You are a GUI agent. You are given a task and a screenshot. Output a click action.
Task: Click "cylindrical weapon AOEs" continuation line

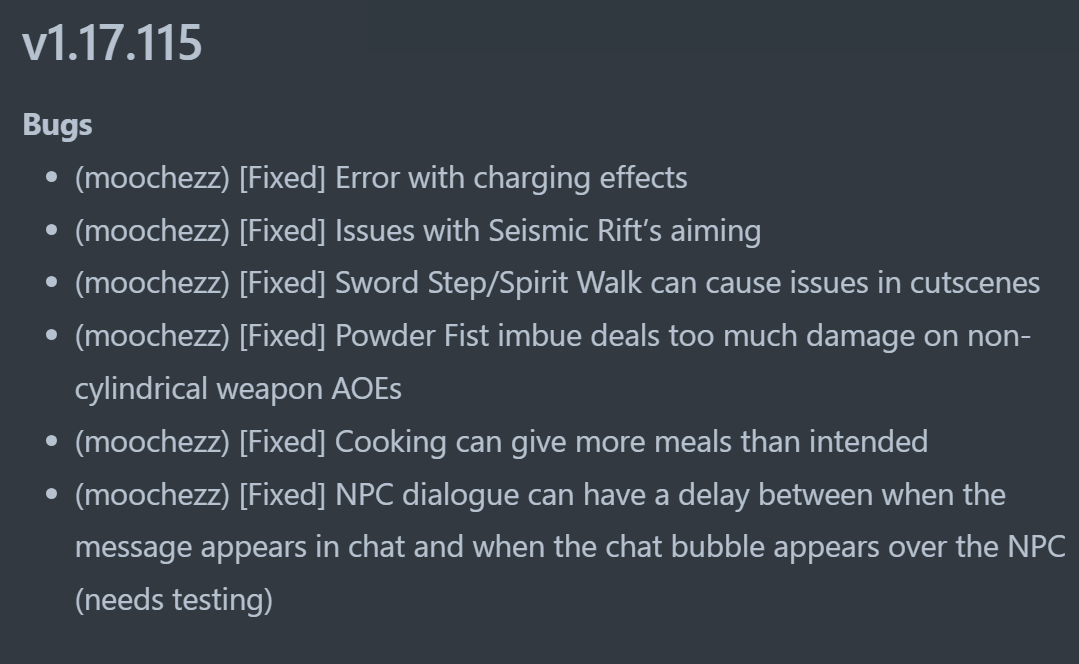tap(238, 389)
